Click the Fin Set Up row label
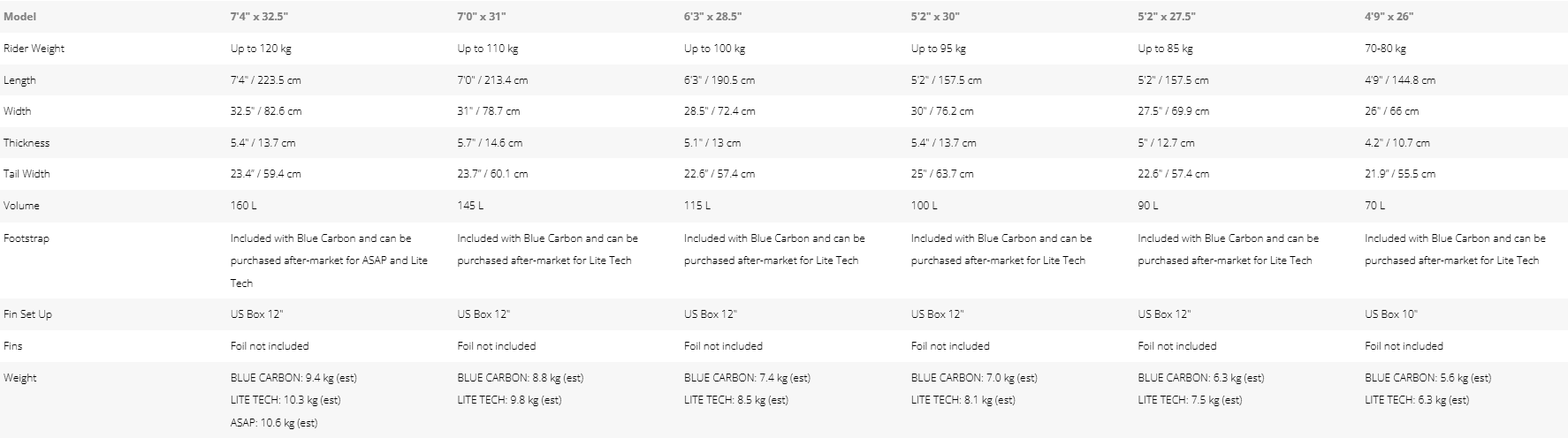 [27, 314]
